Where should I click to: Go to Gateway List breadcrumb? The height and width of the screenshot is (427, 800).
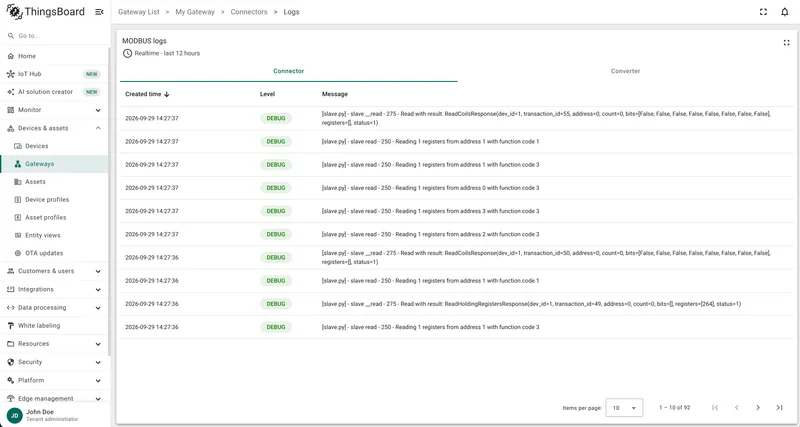[x=139, y=12]
